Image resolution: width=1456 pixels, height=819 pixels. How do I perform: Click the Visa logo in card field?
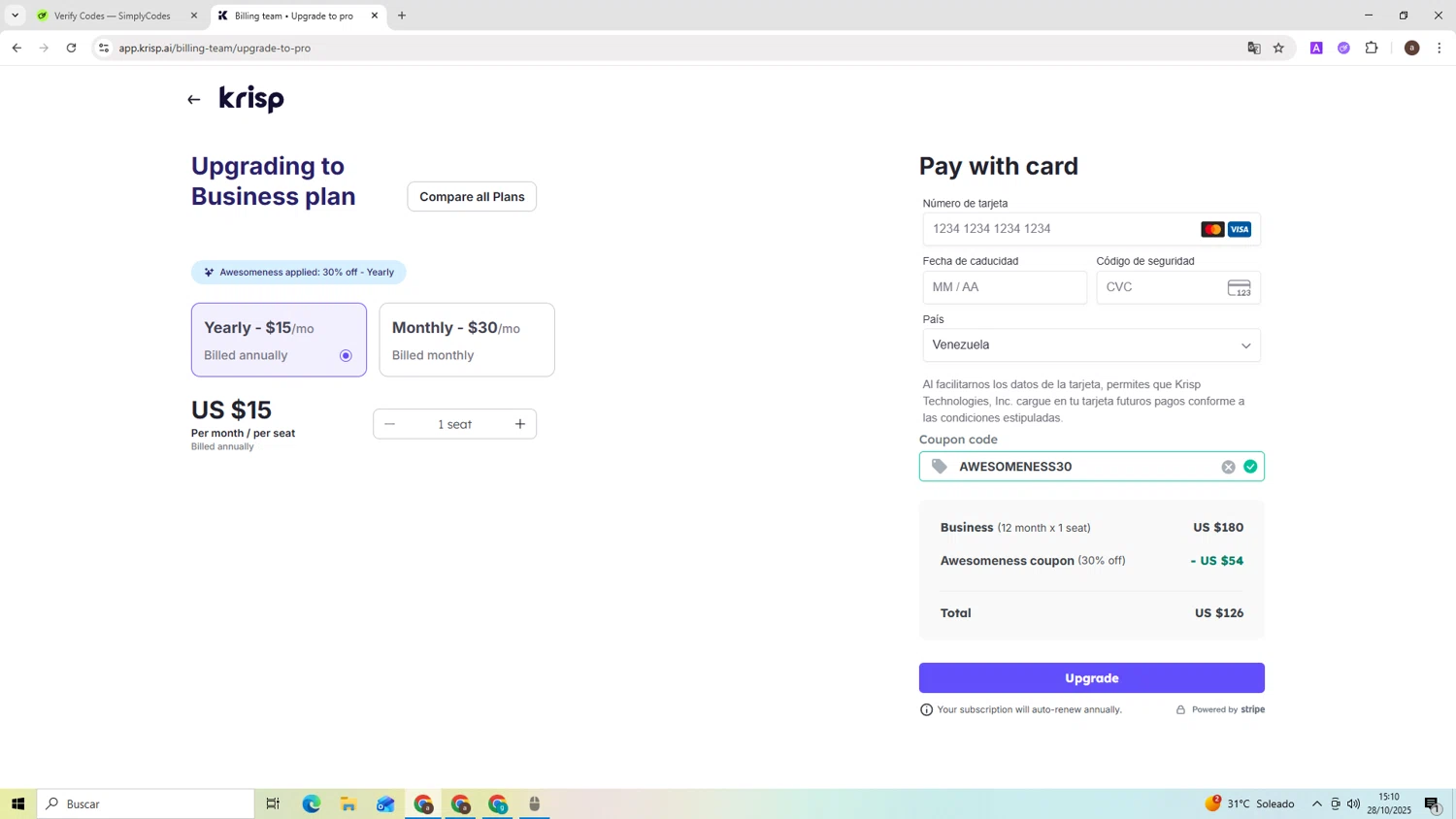[x=1240, y=229]
